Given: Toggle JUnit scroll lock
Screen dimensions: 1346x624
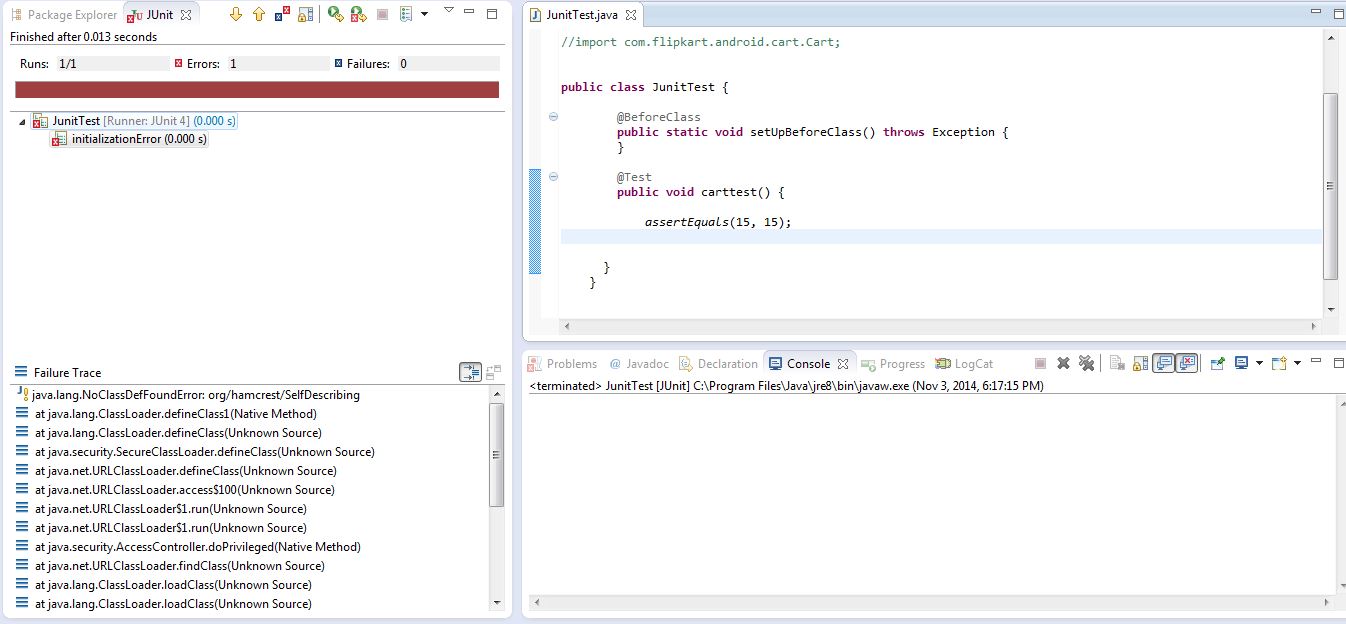Looking at the screenshot, I should (x=306, y=14).
